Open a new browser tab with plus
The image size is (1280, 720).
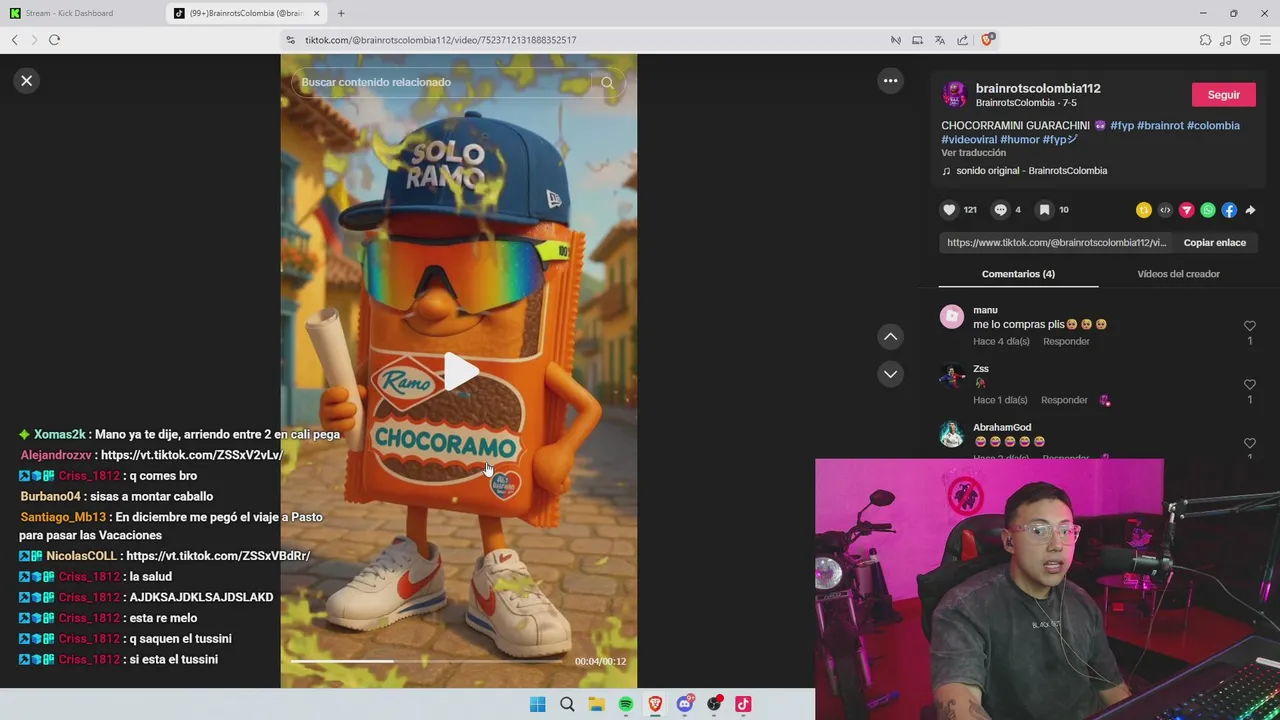click(341, 13)
